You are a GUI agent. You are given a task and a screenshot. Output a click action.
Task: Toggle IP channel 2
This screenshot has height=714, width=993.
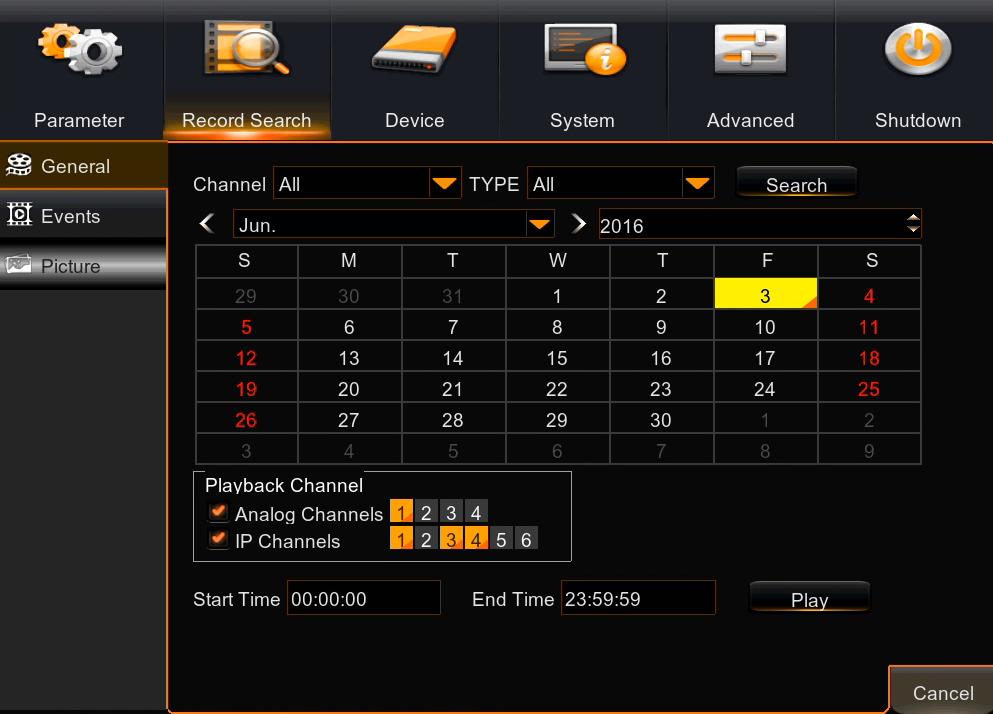coord(426,539)
